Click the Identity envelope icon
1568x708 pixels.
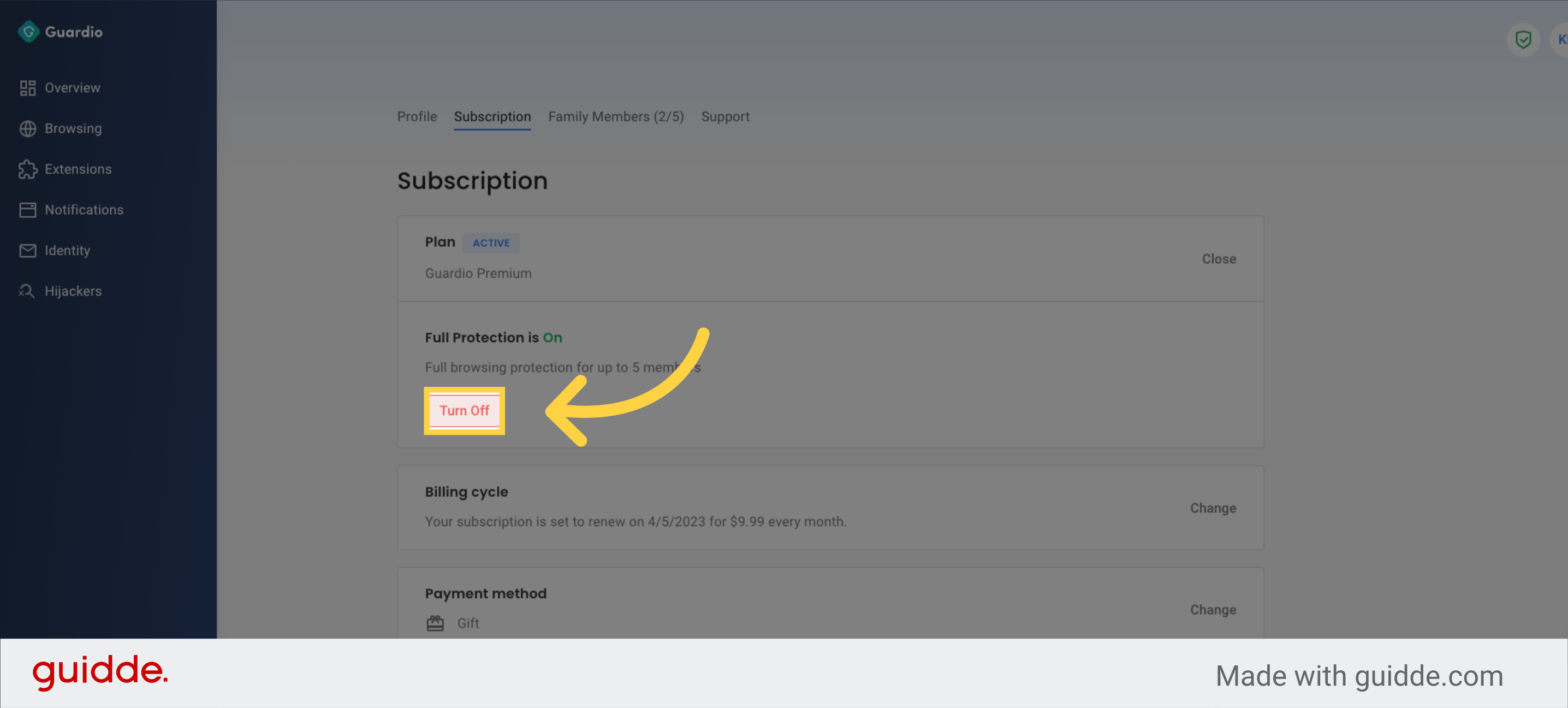pyautogui.click(x=27, y=250)
